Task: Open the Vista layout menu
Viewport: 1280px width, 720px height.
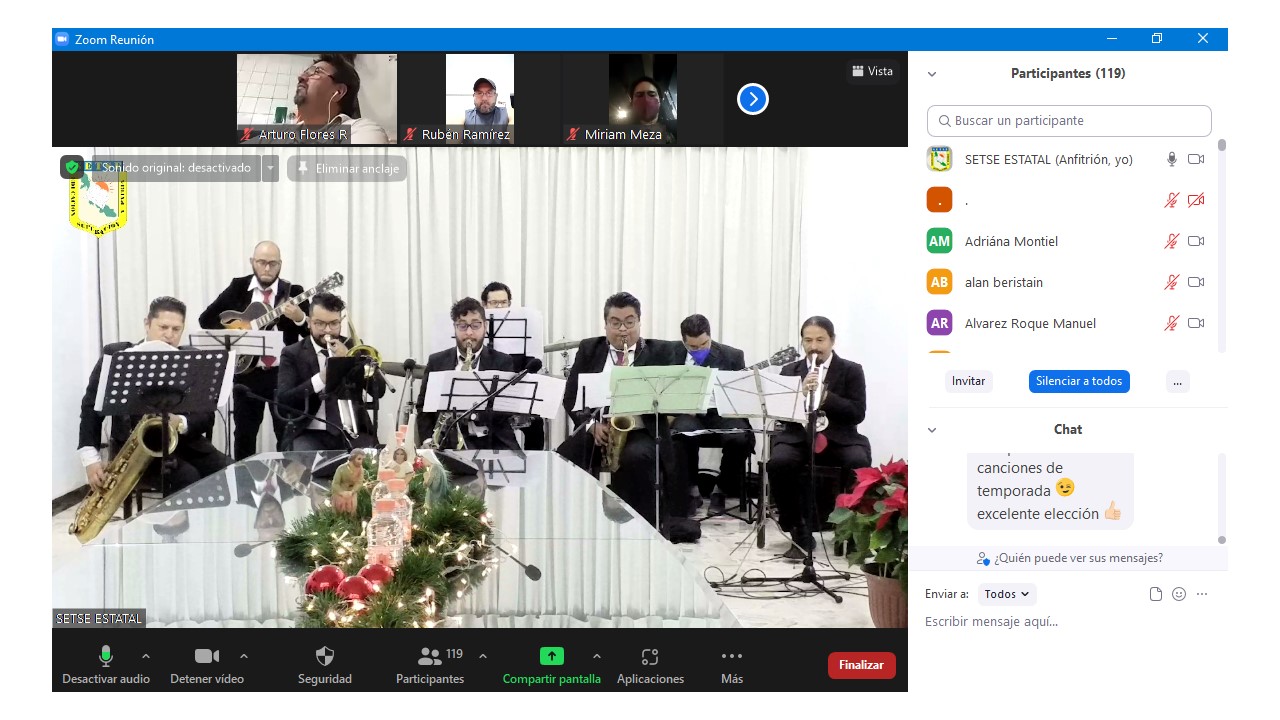Action: click(872, 71)
